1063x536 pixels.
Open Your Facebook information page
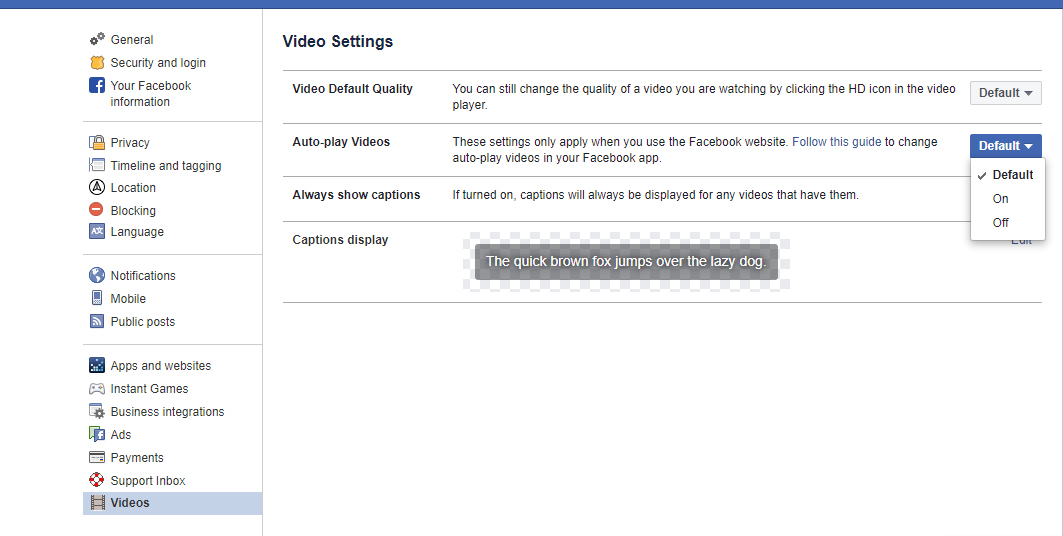151,94
